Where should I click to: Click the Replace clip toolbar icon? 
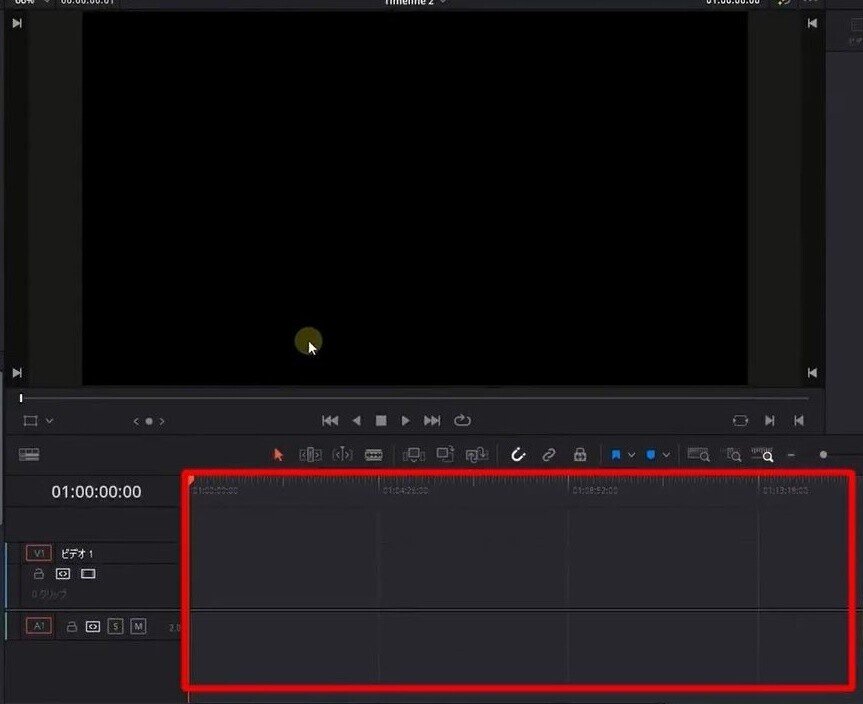coord(477,455)
